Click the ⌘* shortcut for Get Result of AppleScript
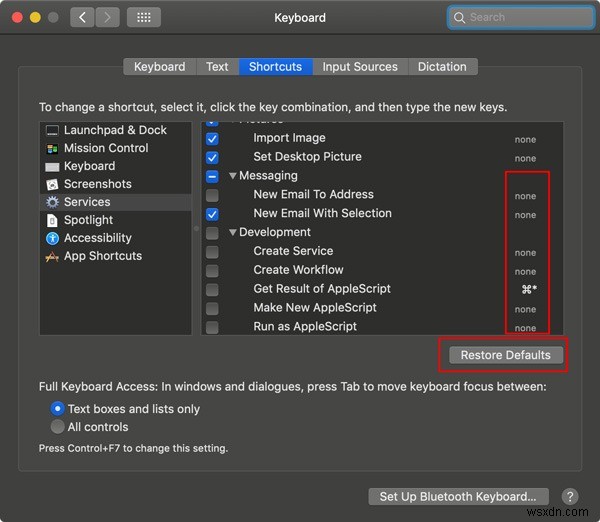 (529, 289)
